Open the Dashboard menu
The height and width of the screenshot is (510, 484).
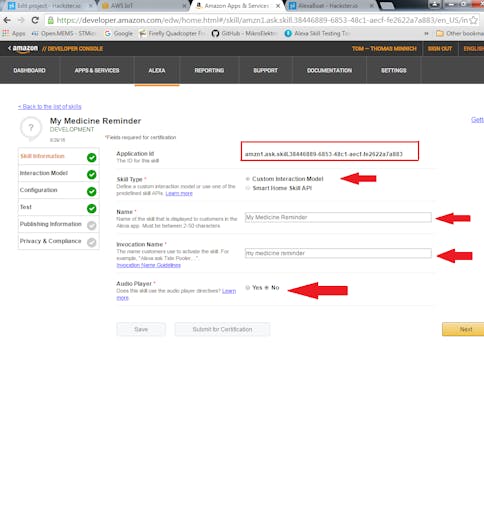(29, 70)
